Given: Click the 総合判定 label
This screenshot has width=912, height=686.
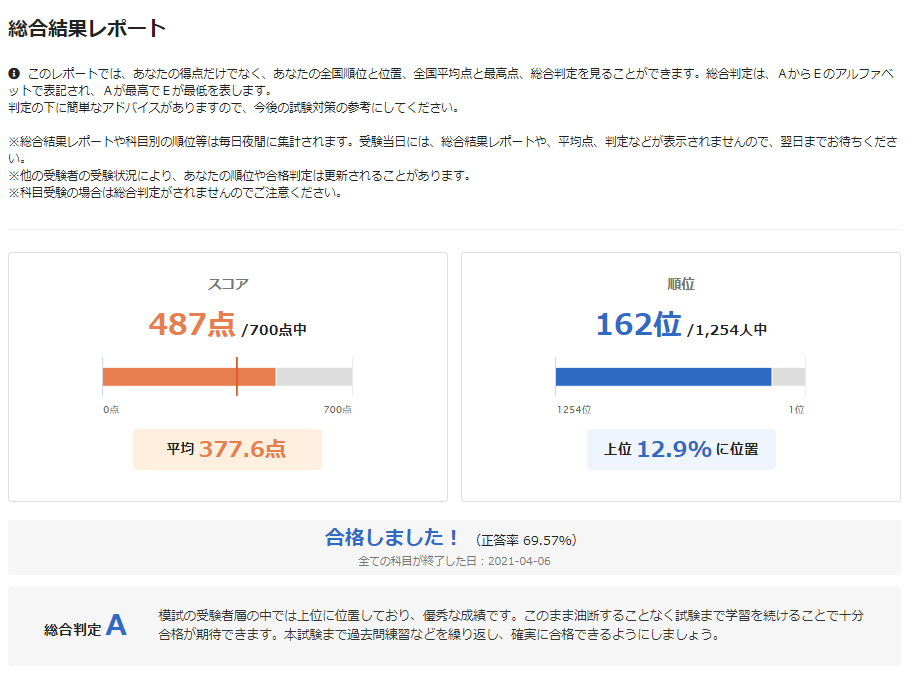Looking at the screenshot, I should pyautogui.click(x=73, y=630).
